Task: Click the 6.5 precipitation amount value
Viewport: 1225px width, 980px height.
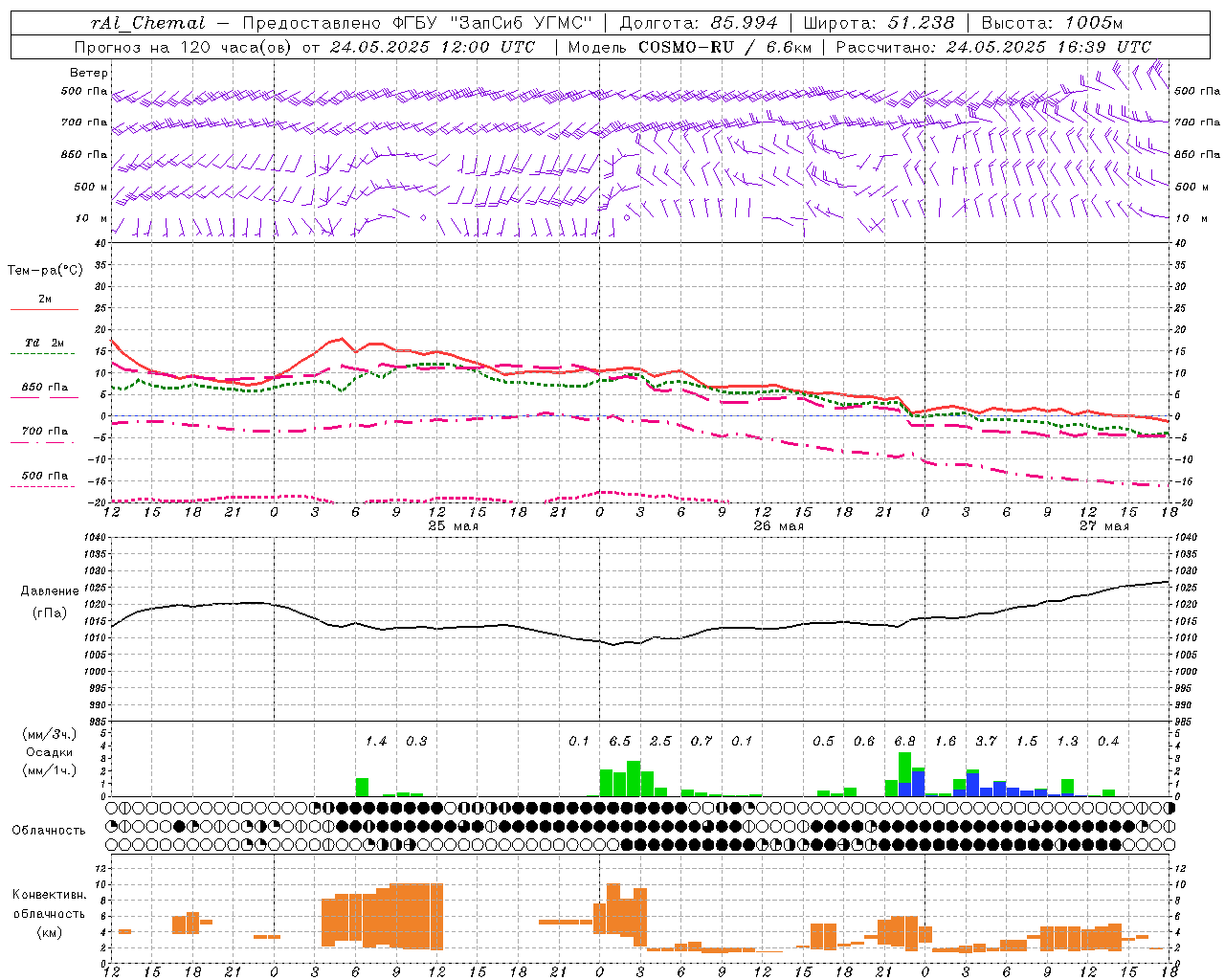Action: click(620, 741)
